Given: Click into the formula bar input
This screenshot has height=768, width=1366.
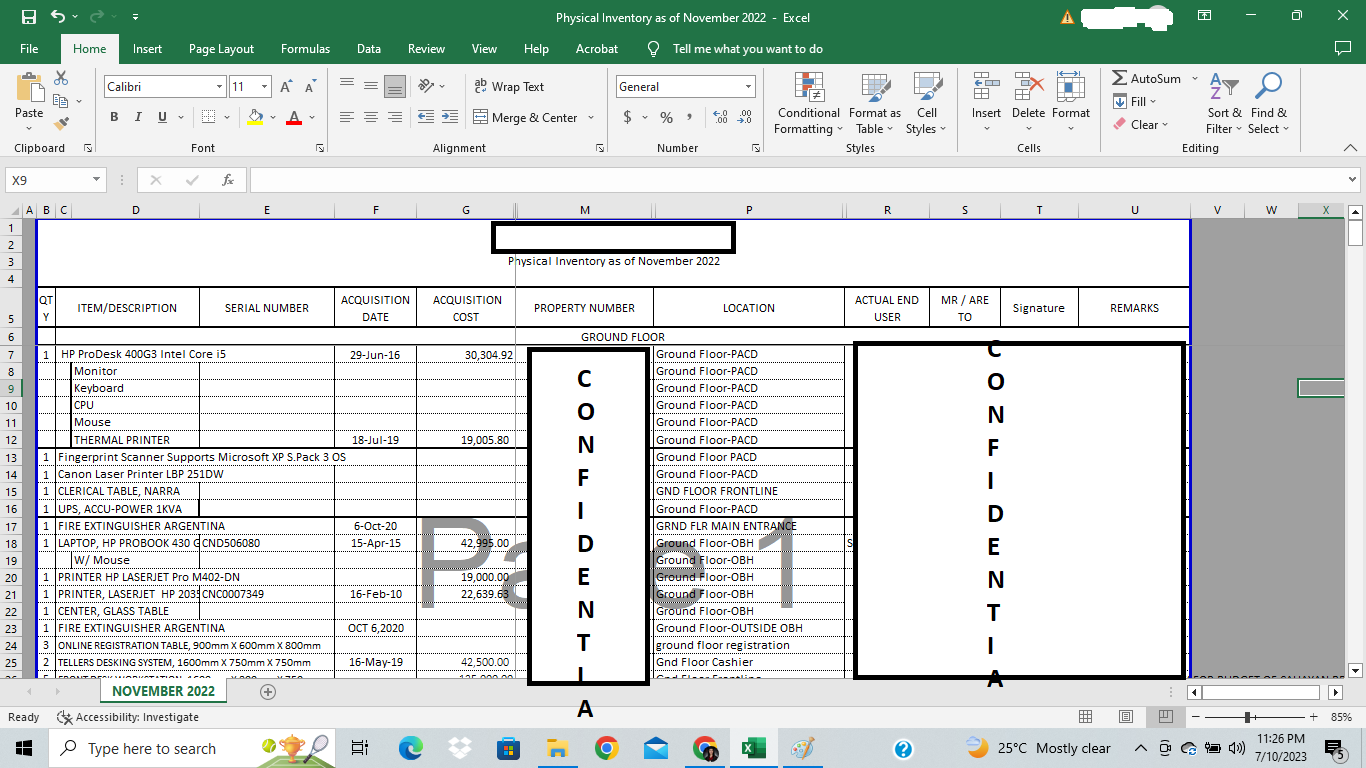Looking at the screenshot, I should (x=795, y=180).
